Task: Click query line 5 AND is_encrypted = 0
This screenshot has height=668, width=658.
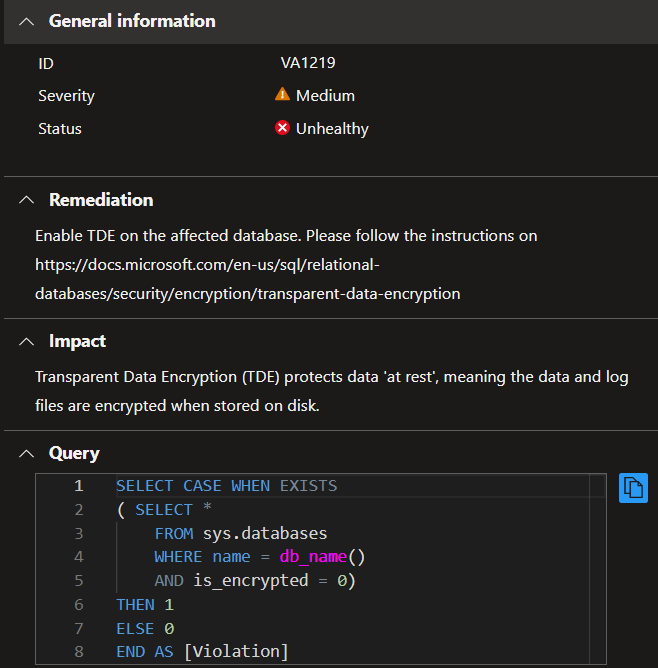Action: pos(255,581)
